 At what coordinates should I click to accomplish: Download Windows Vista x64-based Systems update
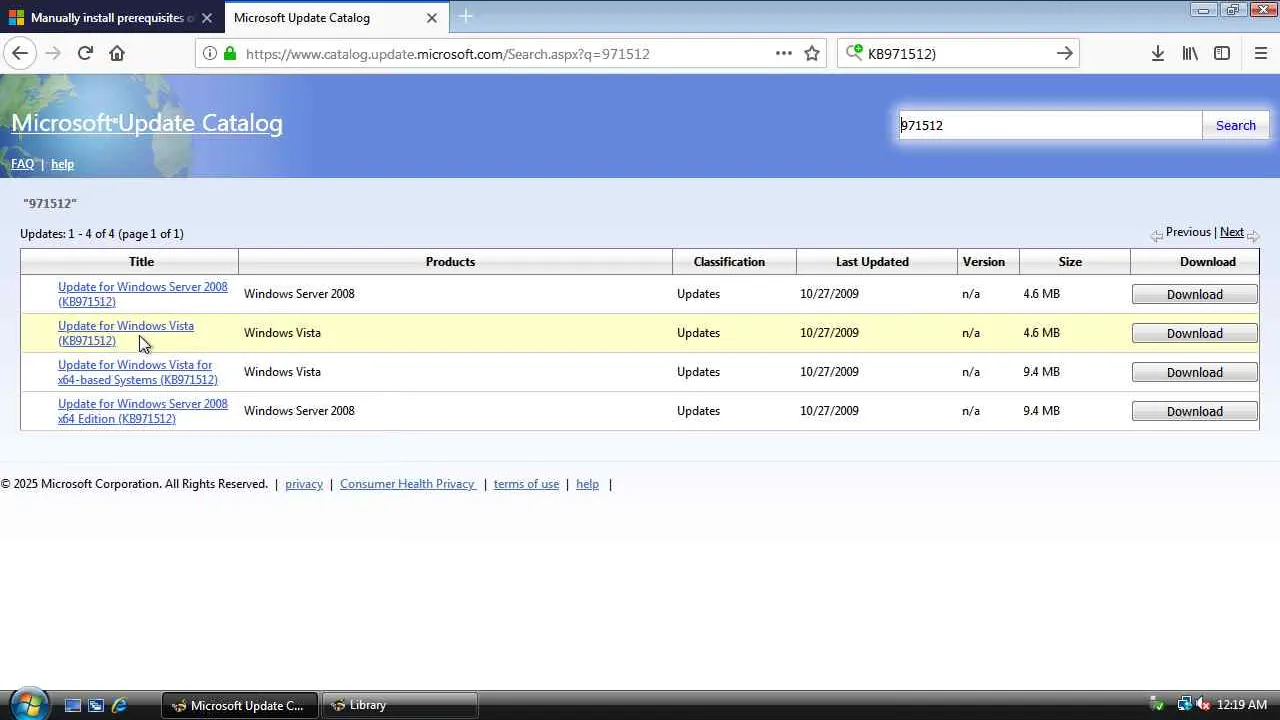(1194, 372)
